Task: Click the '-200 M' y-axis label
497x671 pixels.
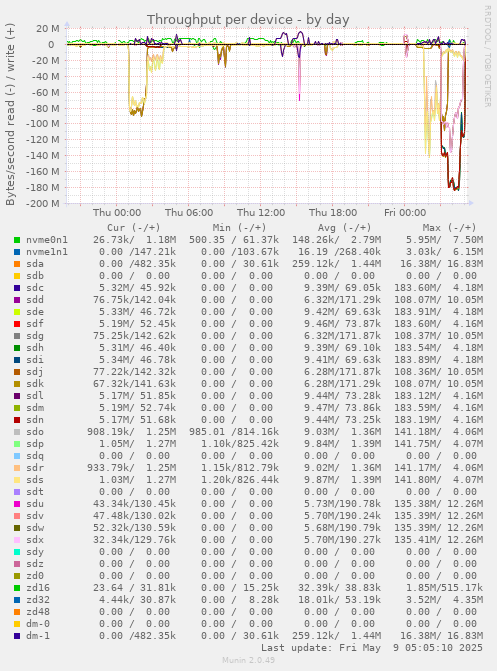Action: coord(42,204)
